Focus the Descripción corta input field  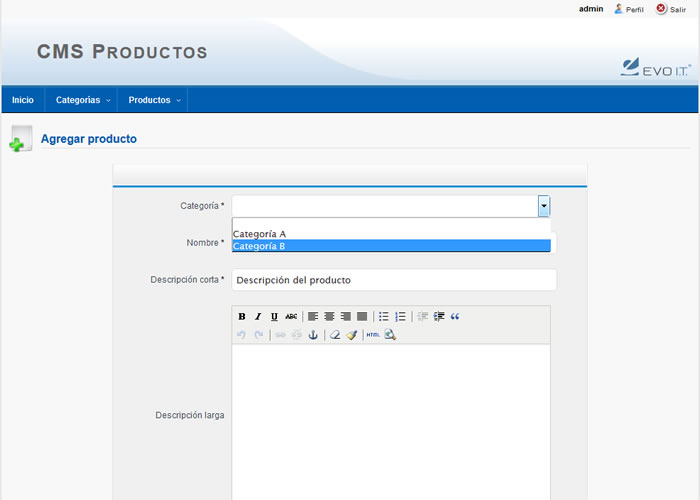point(394,280)
